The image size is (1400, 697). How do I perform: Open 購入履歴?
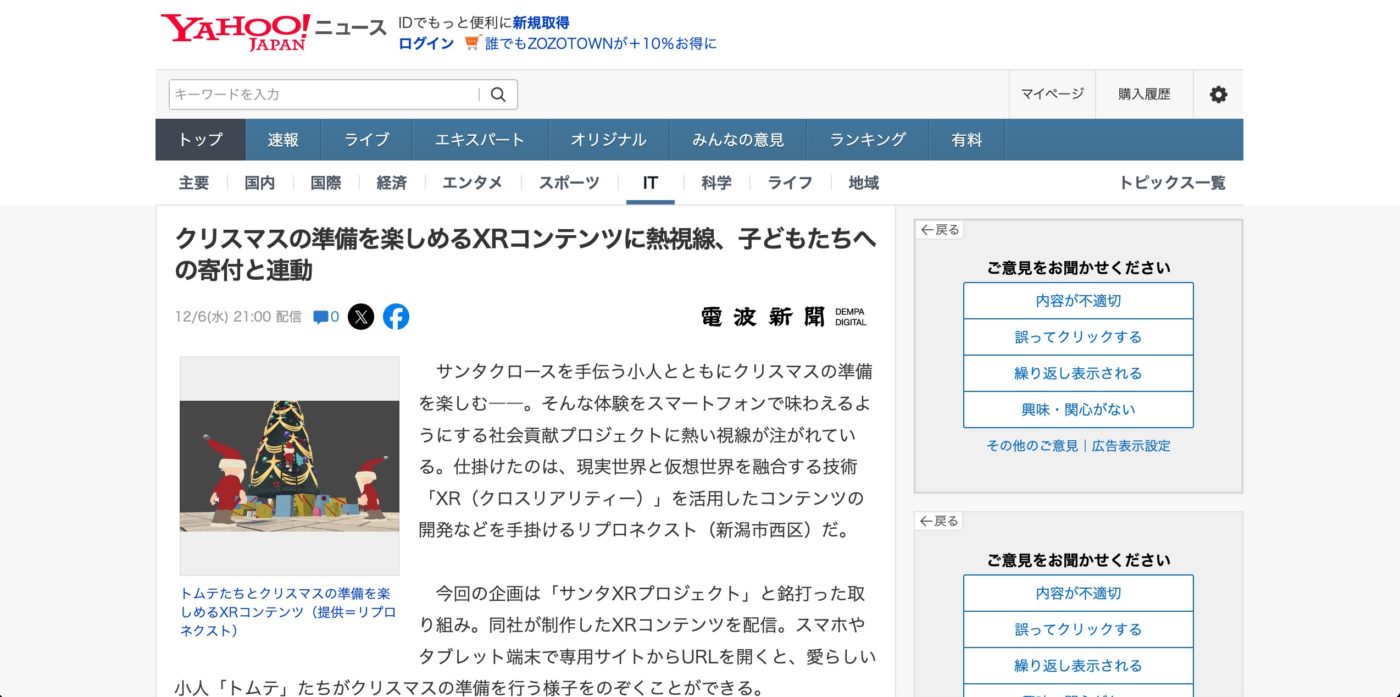click(1144, 94)
